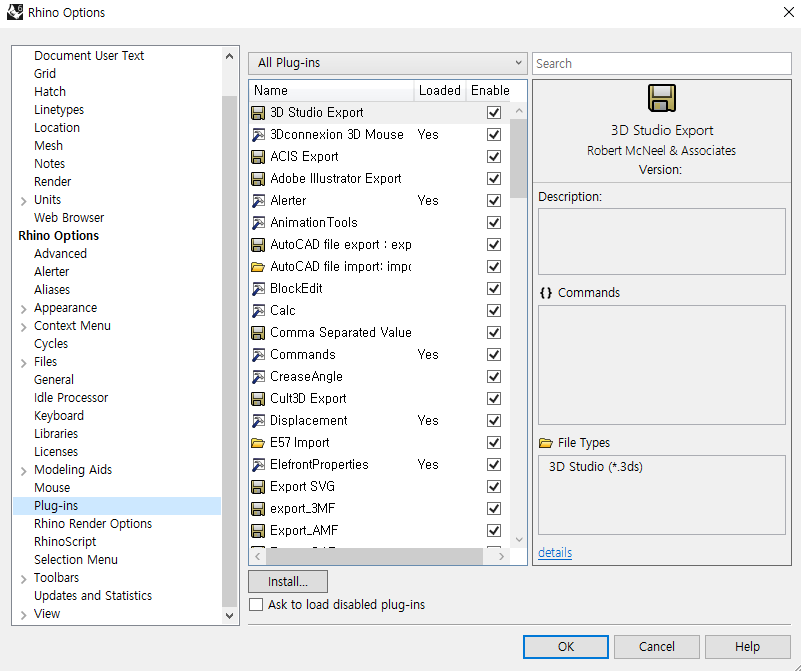Click the Cancel button

pos(656,647)
